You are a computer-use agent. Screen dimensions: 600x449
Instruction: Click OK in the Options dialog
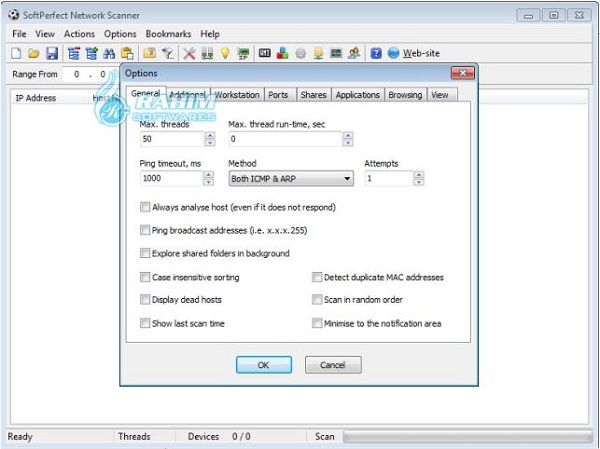click(264, 364)
